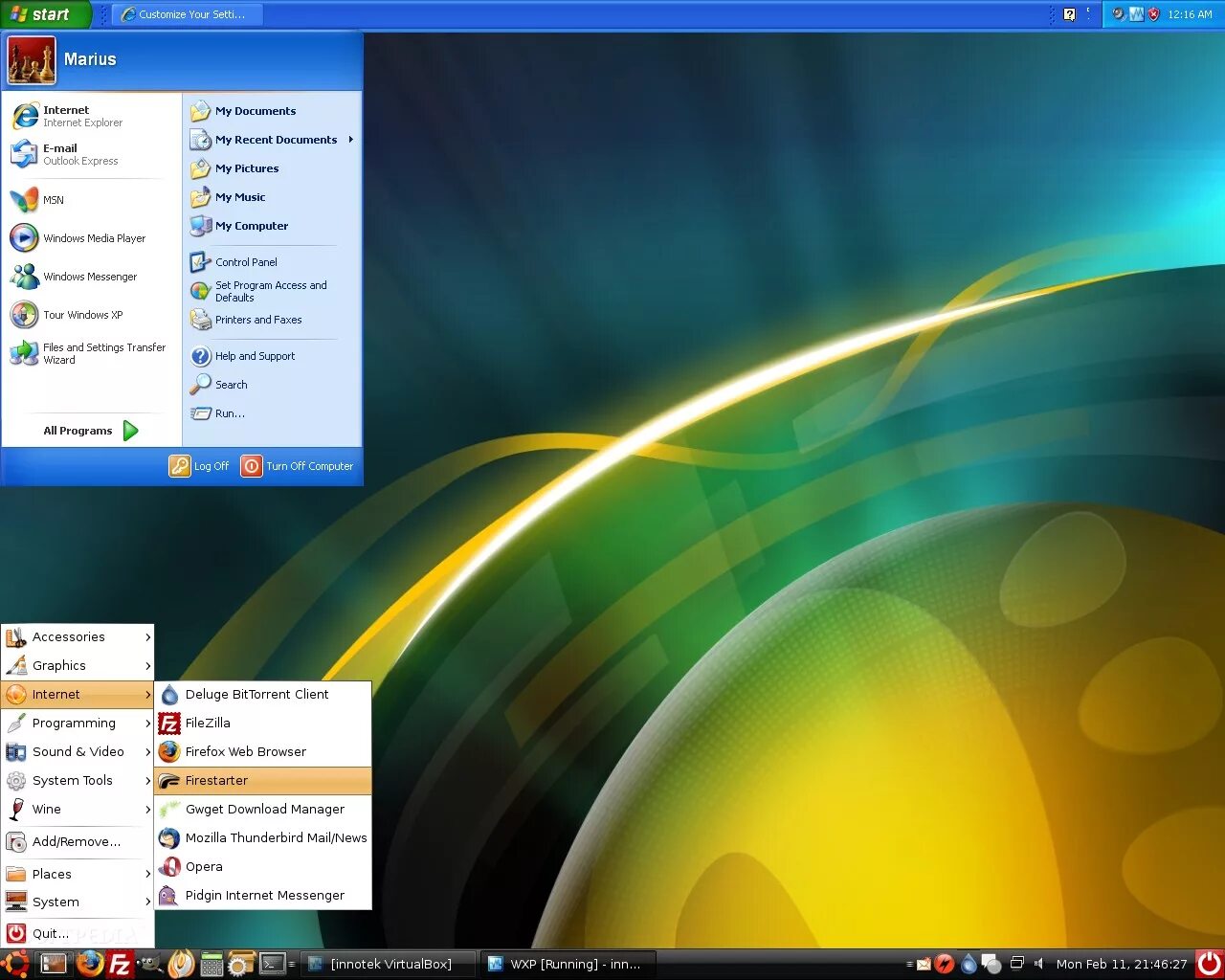Click the red security shield tray icon
1225x980 pixels.
click(x=1153, y=14)
